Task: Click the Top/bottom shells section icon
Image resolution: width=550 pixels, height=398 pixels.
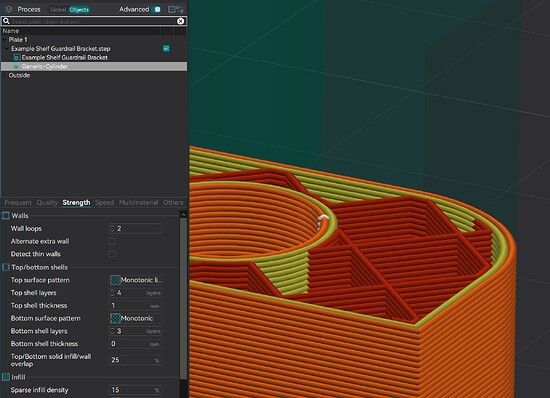Action: 6,267
